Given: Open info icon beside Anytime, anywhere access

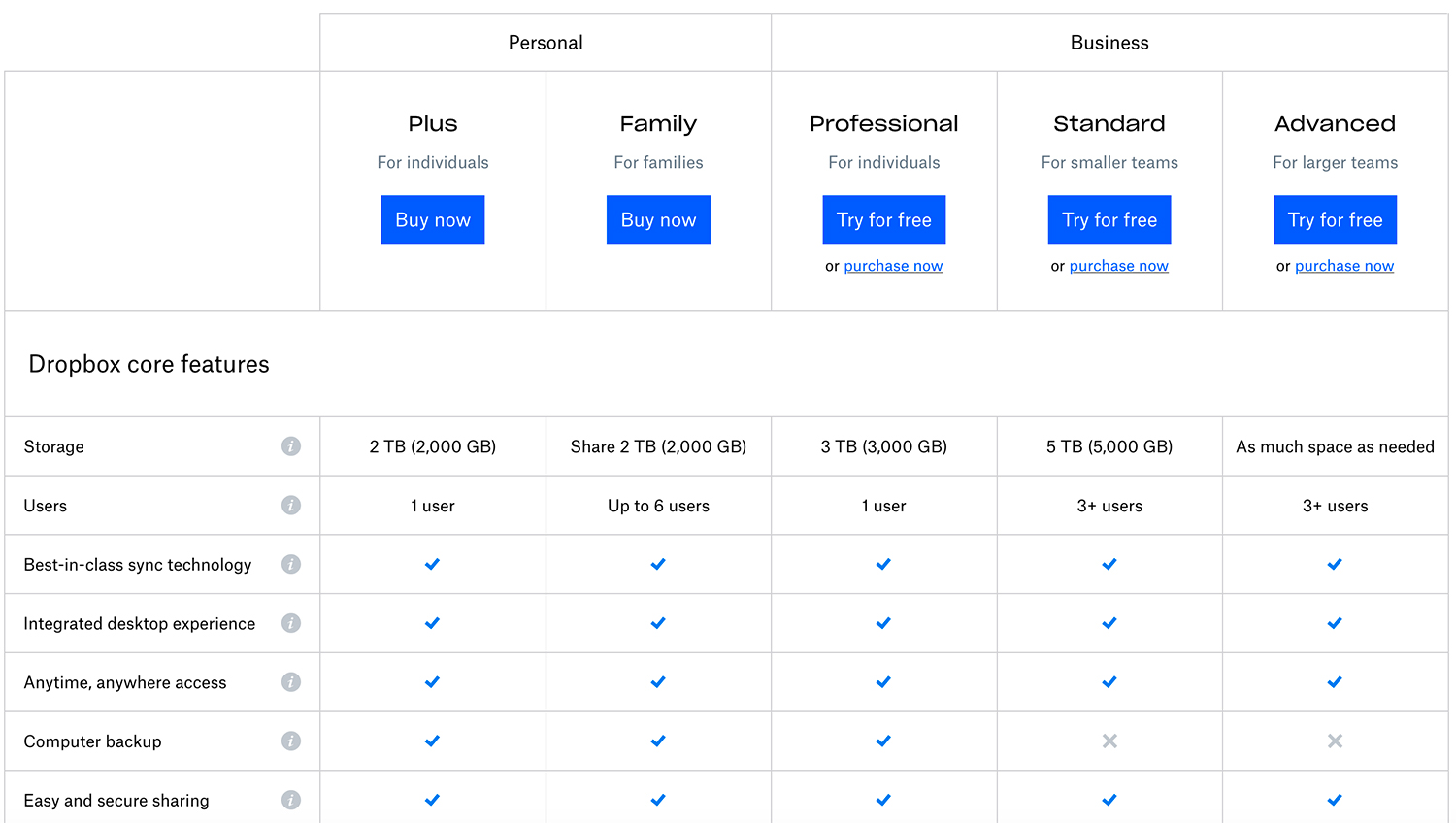Looking at the screenshot, I should pos(290,681).
